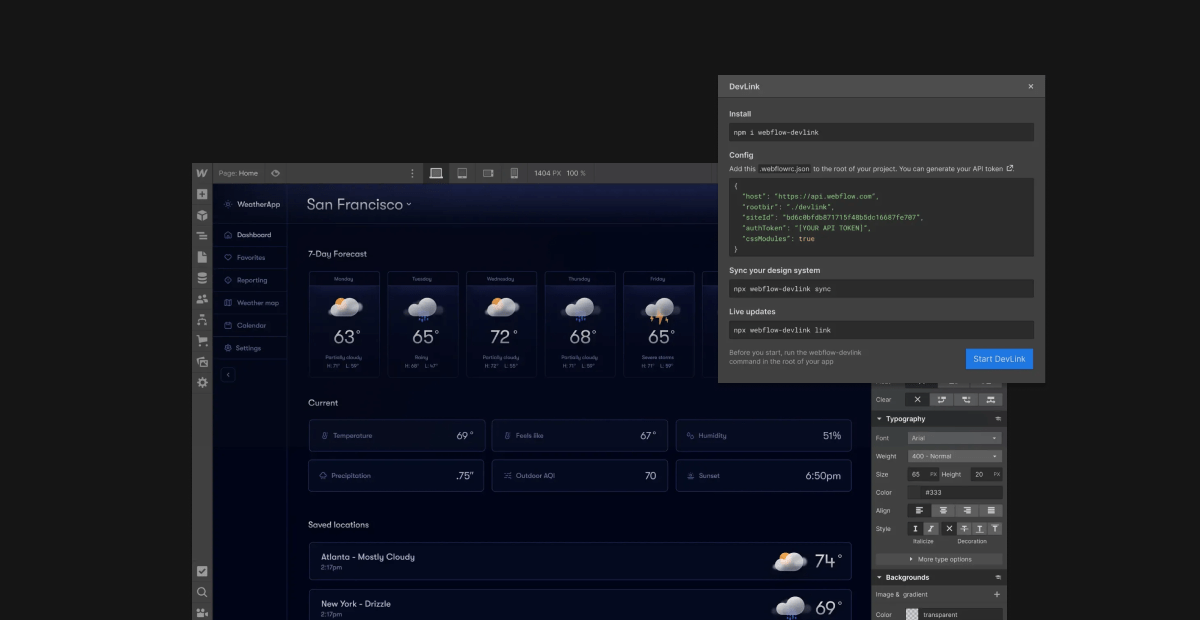1200x620 pixels.
Task: Open site Settings gear in left toolbar
Action: pos(202,383)
